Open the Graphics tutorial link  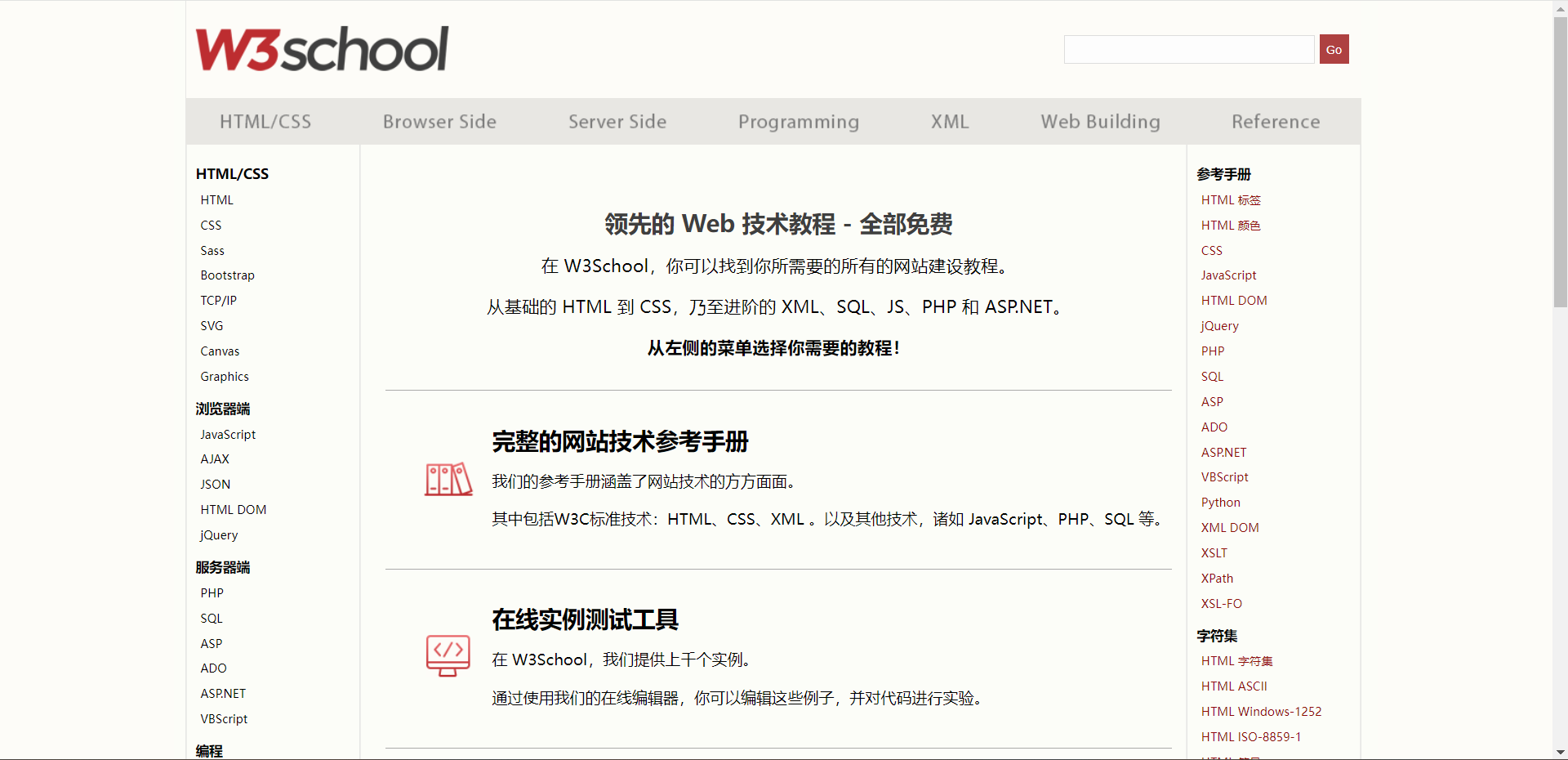point(225,377)
